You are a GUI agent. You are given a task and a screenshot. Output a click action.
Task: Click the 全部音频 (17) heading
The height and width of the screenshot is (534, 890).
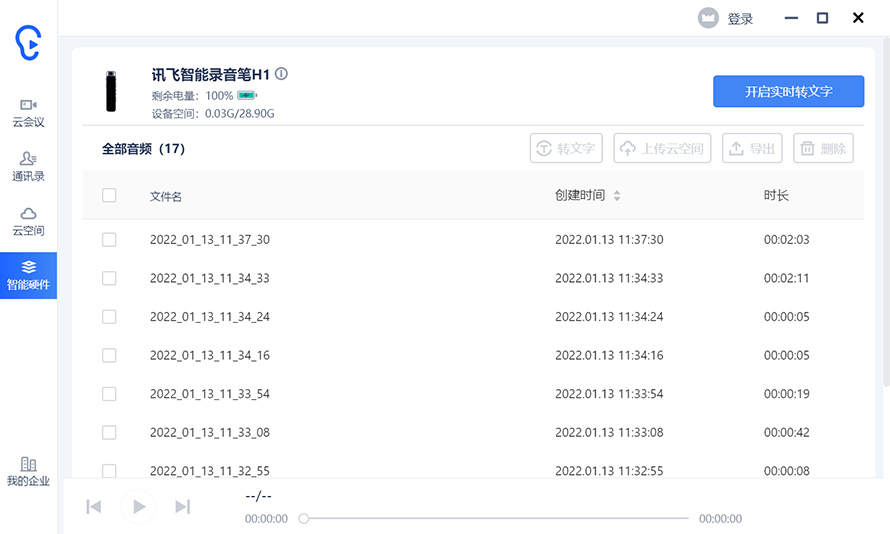[x=143, y=149]
